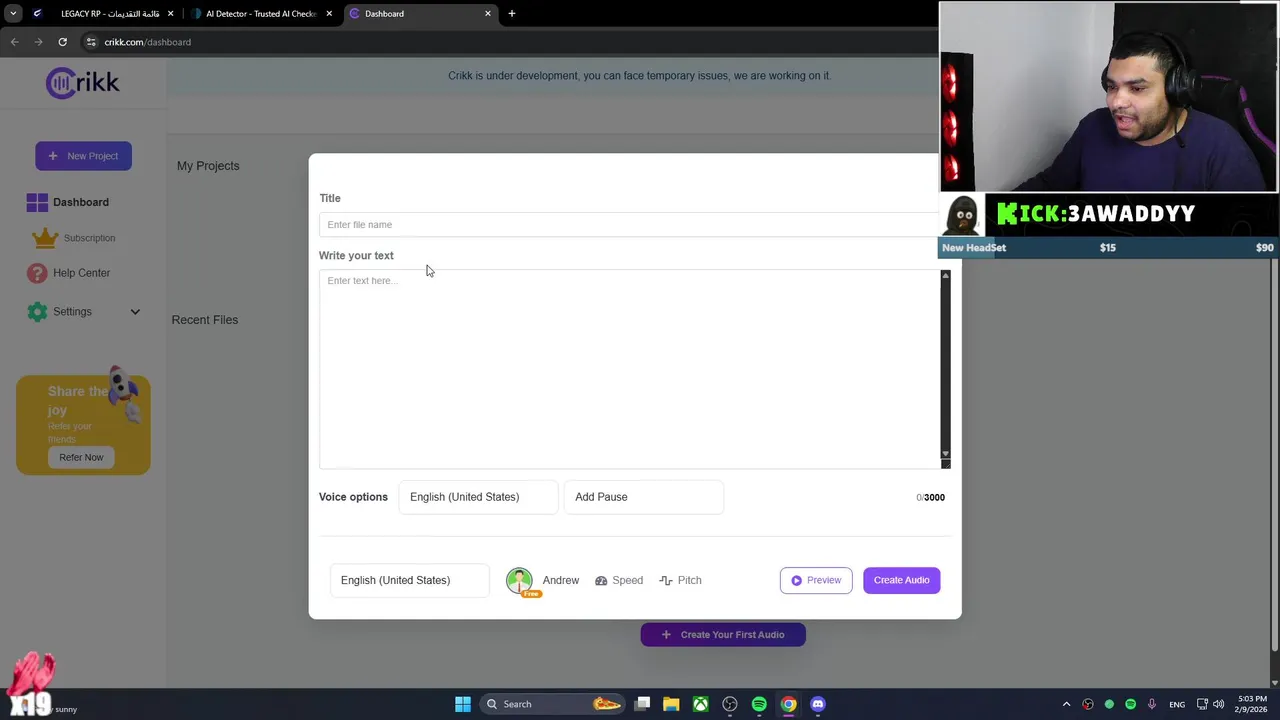Open Help Center in the sidebar
1280x720 pixels.
(80, 273)
